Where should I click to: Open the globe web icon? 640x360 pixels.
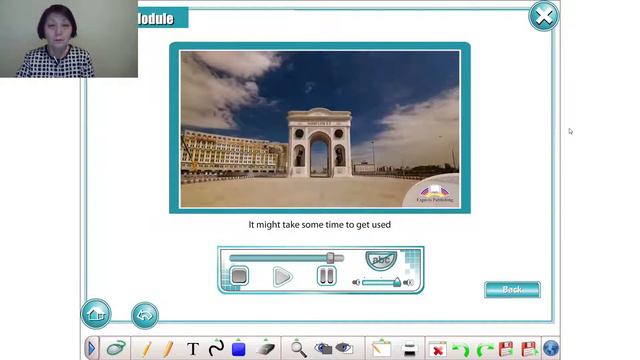[x=551, y=349]
